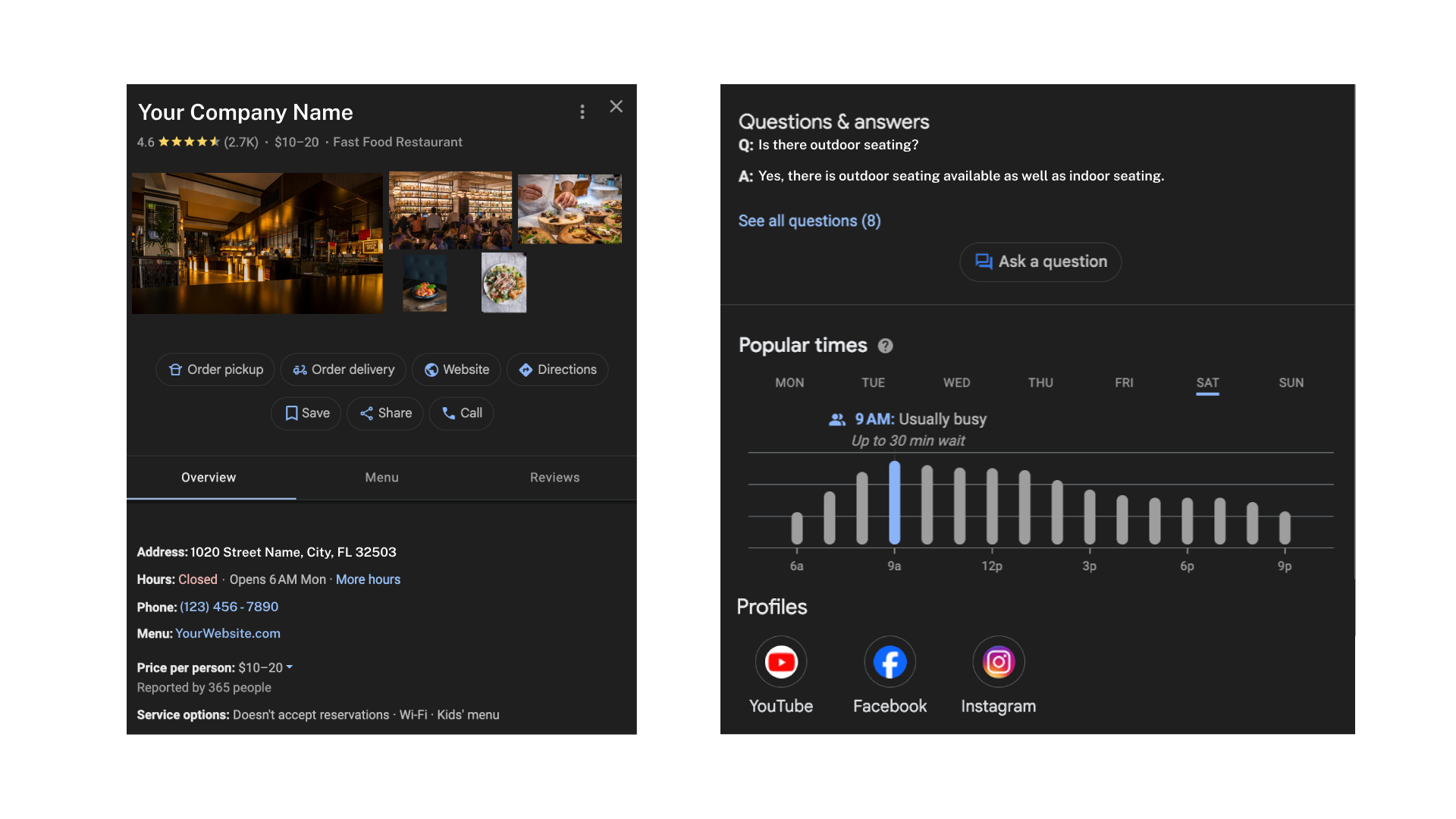Image resolution: width=1456 pixels, height=819 pixels.
Task: Click the YouTube profile icon
Action: coord(780,662)
